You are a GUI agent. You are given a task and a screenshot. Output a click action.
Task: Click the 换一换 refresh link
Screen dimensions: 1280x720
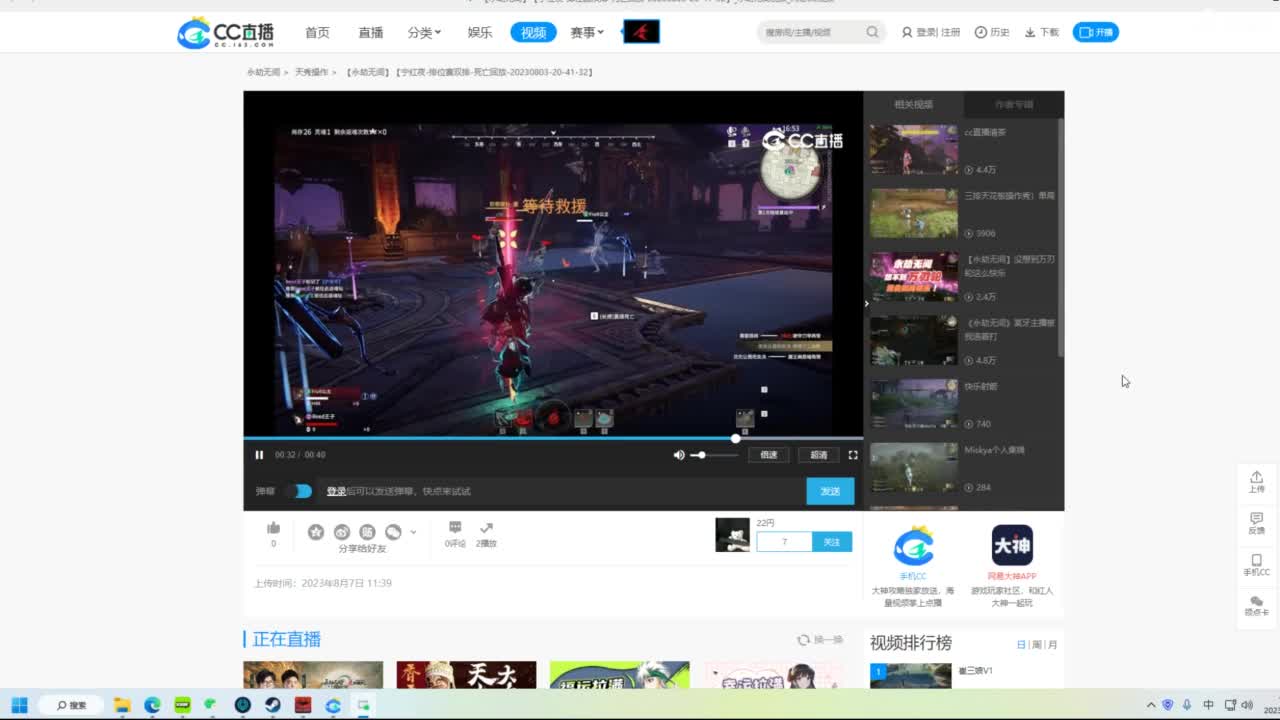pos(820,640)
